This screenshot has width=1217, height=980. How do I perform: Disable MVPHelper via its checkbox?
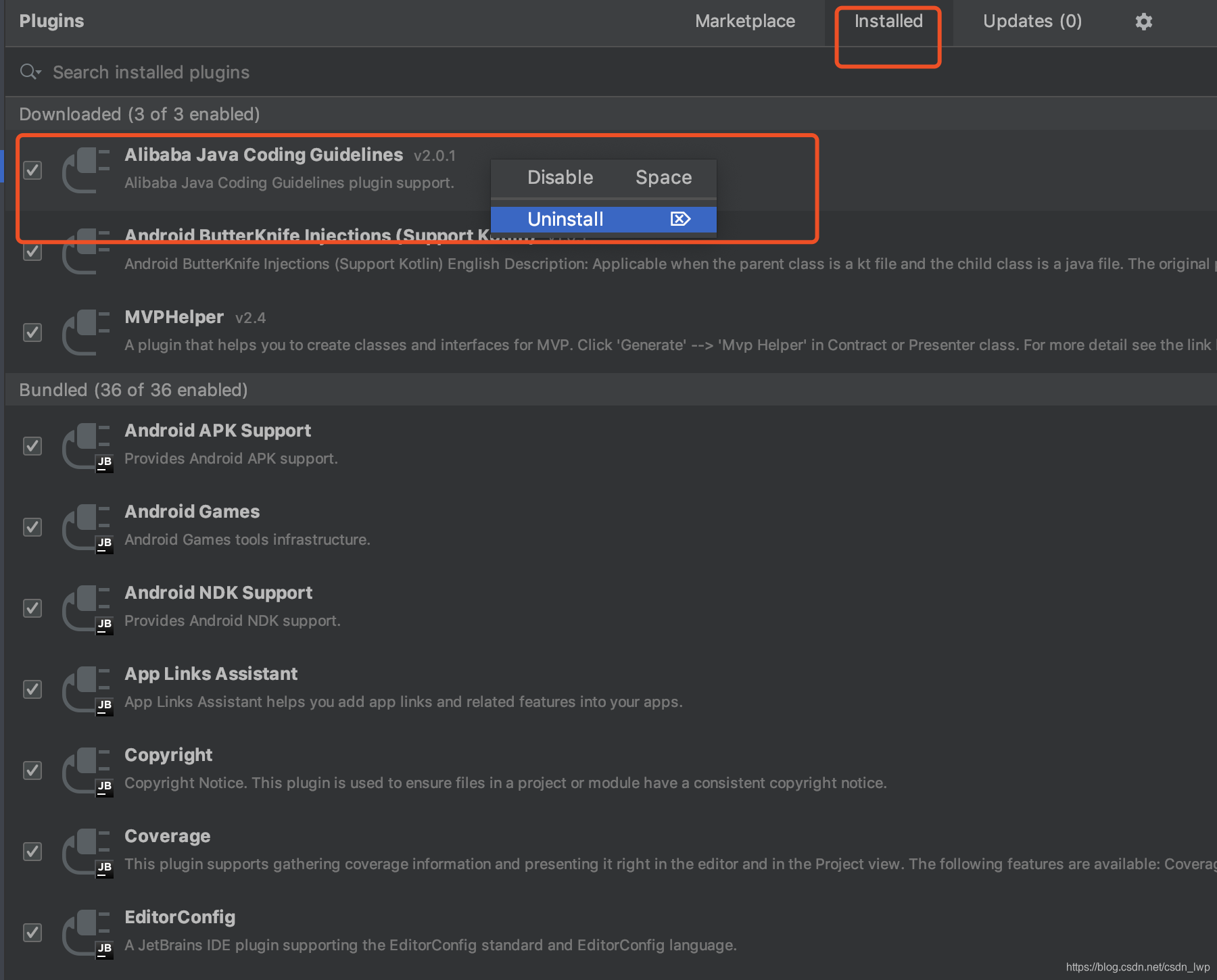click(32, 332)
